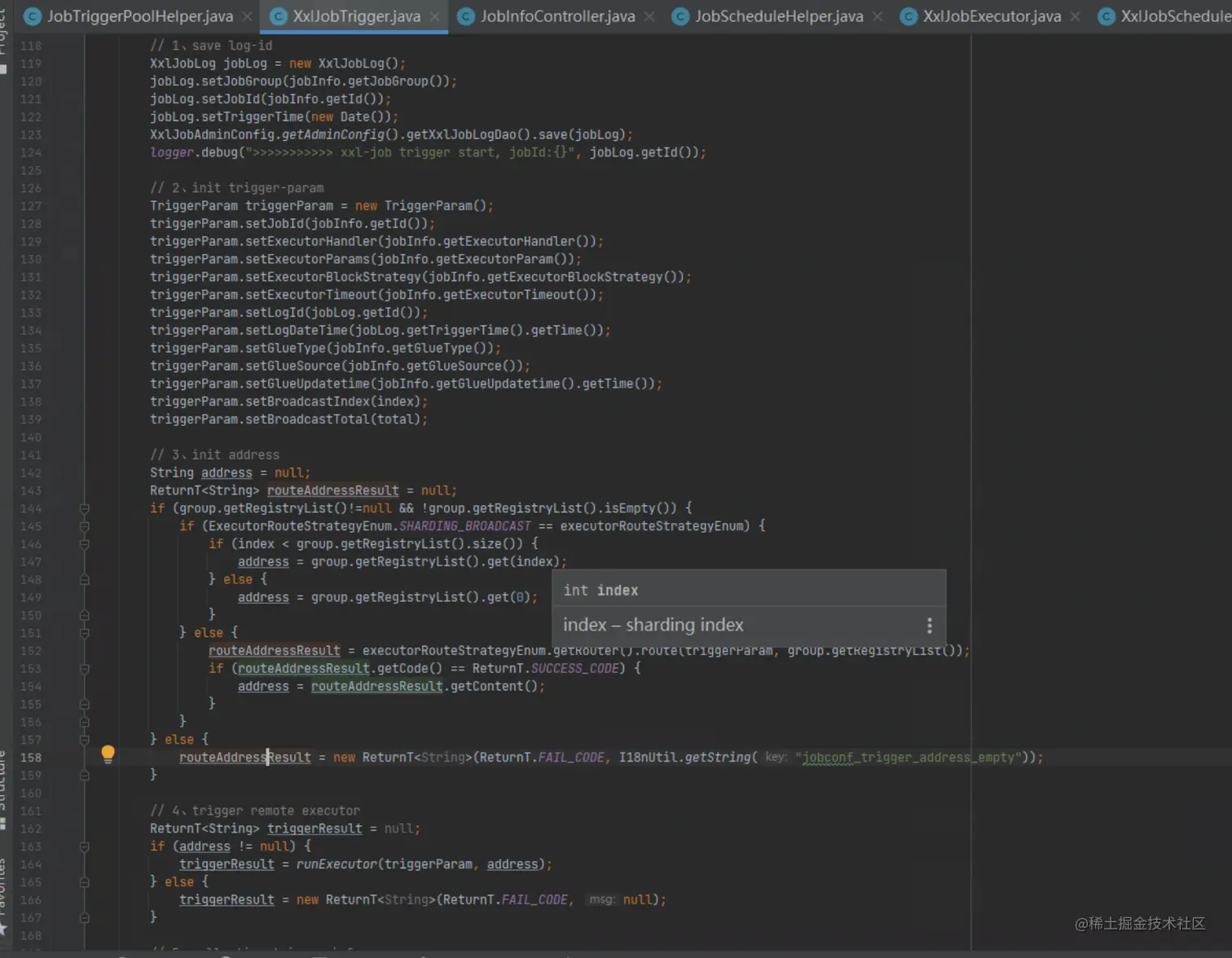Click setExecutorBlockStrategy on line 131

333,277
